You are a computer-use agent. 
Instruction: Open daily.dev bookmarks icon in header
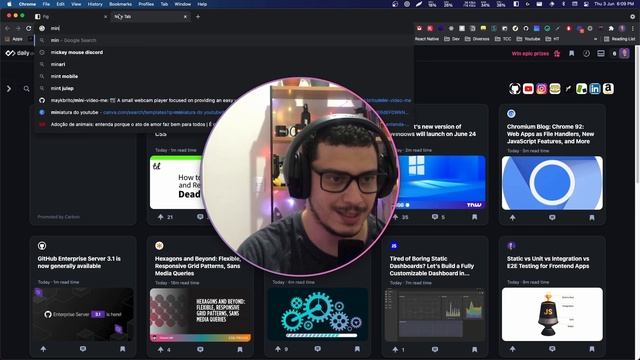571,53
